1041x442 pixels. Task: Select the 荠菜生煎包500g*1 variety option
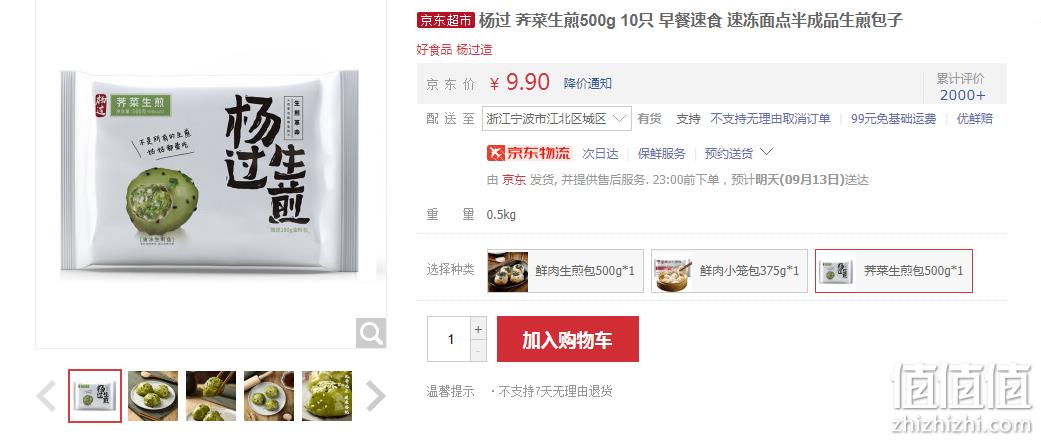[x=894, y=271]
